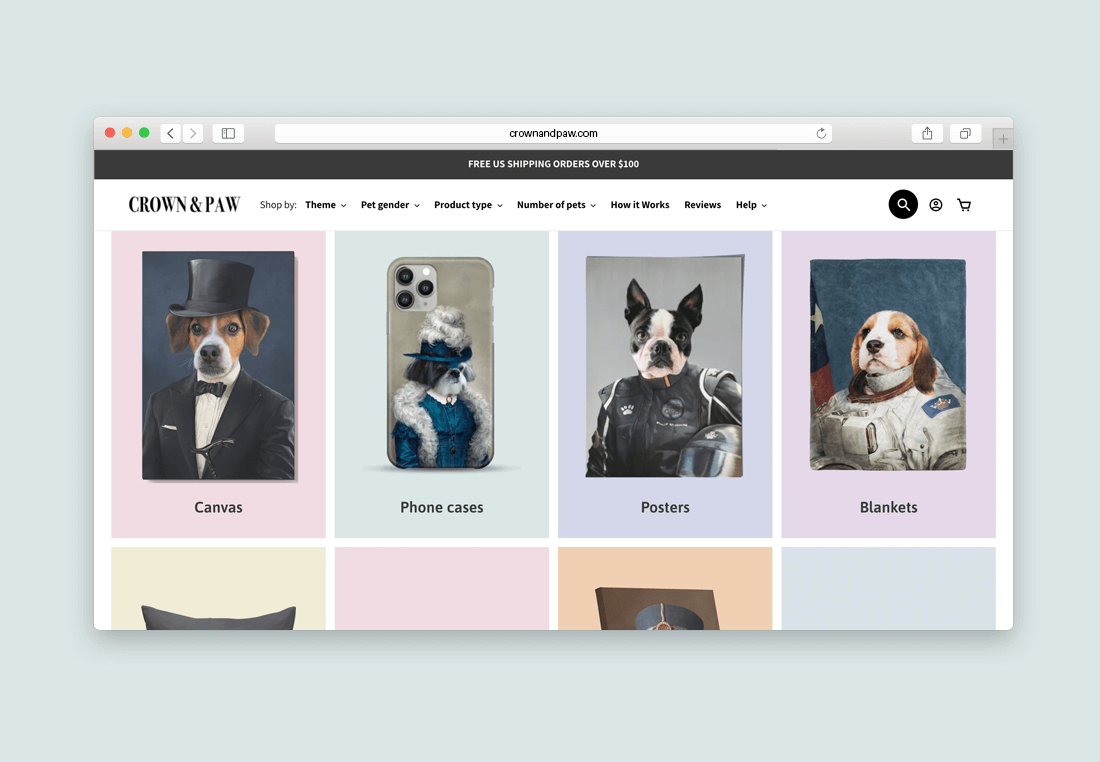1100x762 pixels.
Task: Go forward with the browser forward arrow
Action: click(193, 133)
